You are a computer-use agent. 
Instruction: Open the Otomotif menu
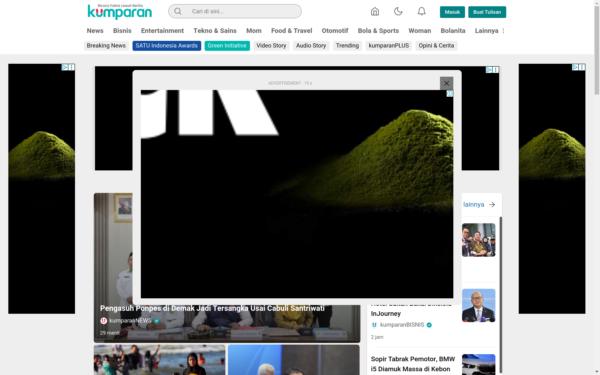coord(335,31)
